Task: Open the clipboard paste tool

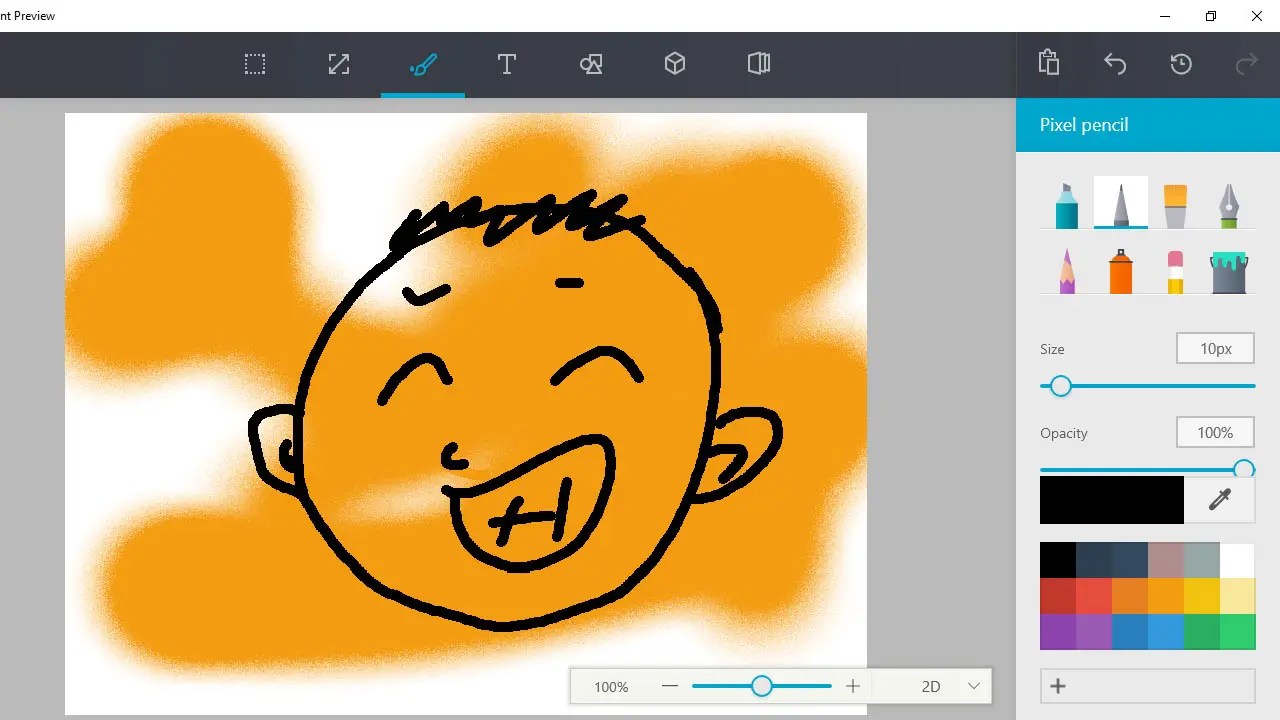Action: (x=1049, y=63)
